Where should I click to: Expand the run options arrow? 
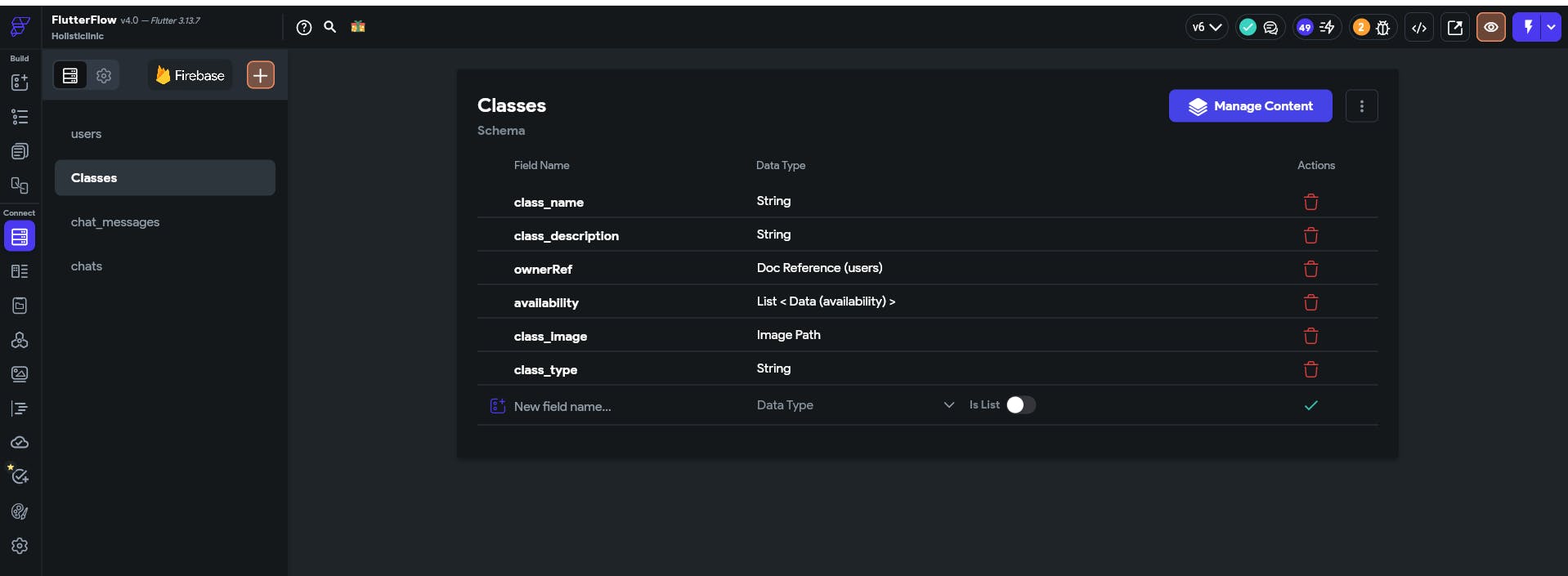[1551, 27]
